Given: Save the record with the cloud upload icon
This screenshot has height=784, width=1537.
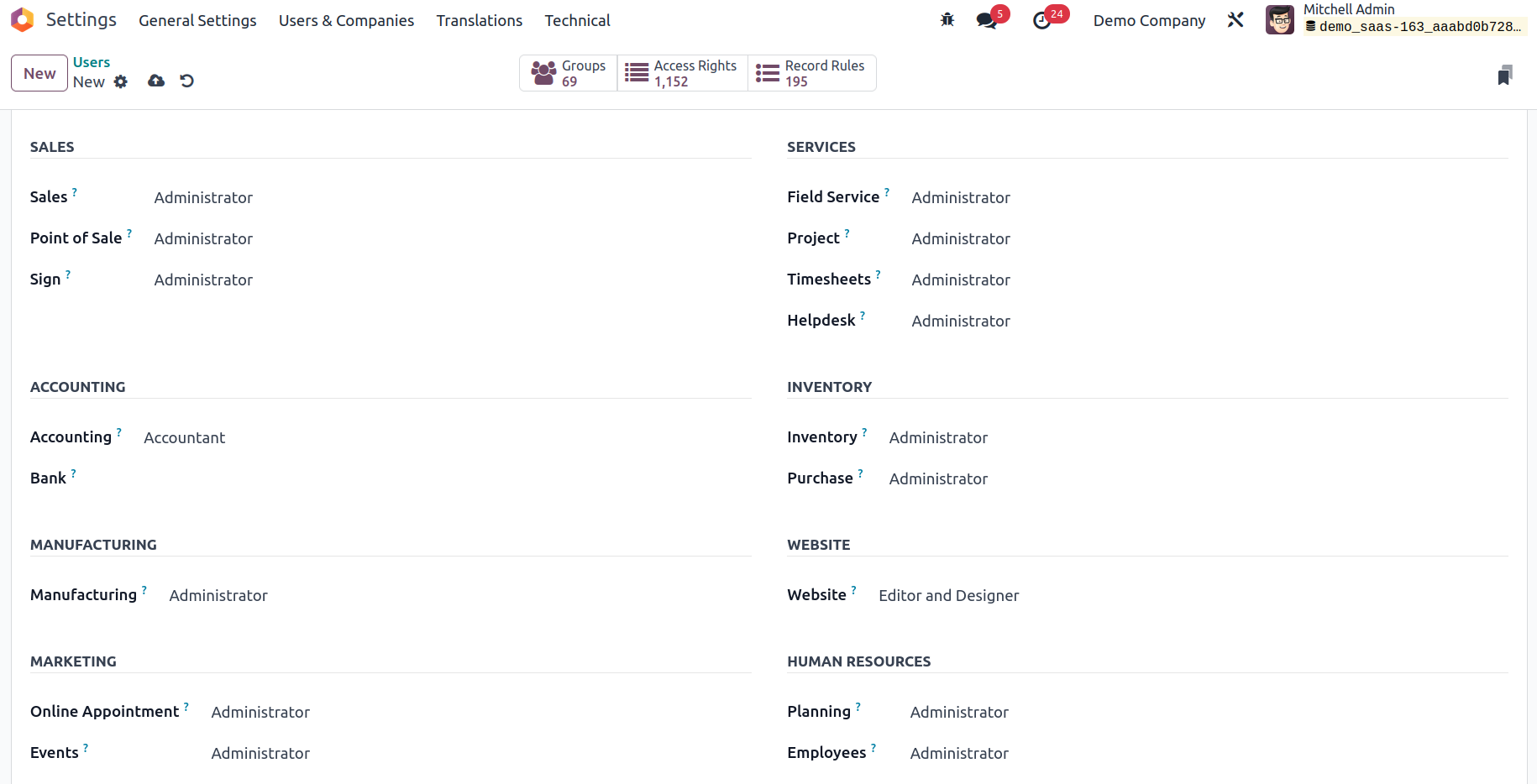Looking at the screenshot, I should tap(156, 81).
